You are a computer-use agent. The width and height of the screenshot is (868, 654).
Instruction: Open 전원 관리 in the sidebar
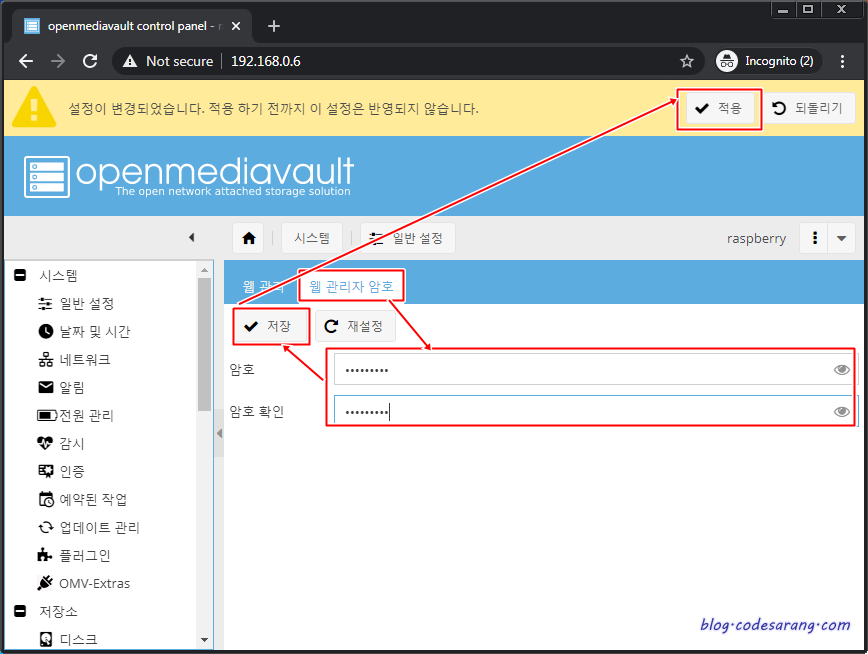(75, 415)
